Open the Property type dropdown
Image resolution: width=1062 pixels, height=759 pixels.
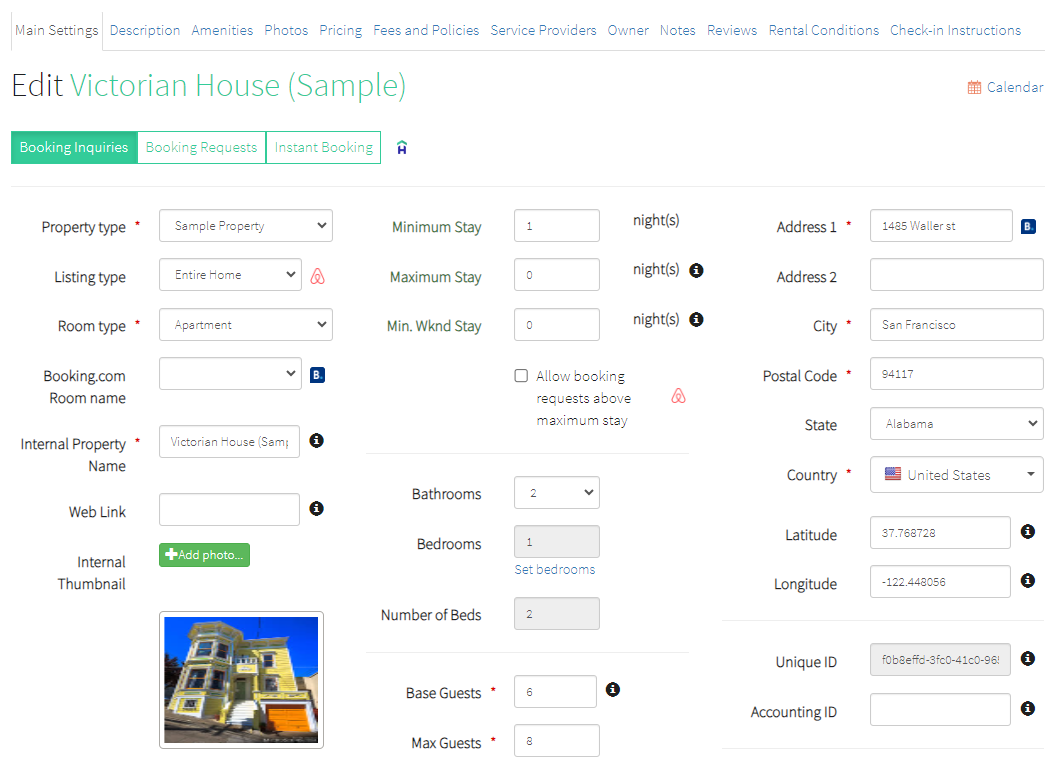(246, 226)
